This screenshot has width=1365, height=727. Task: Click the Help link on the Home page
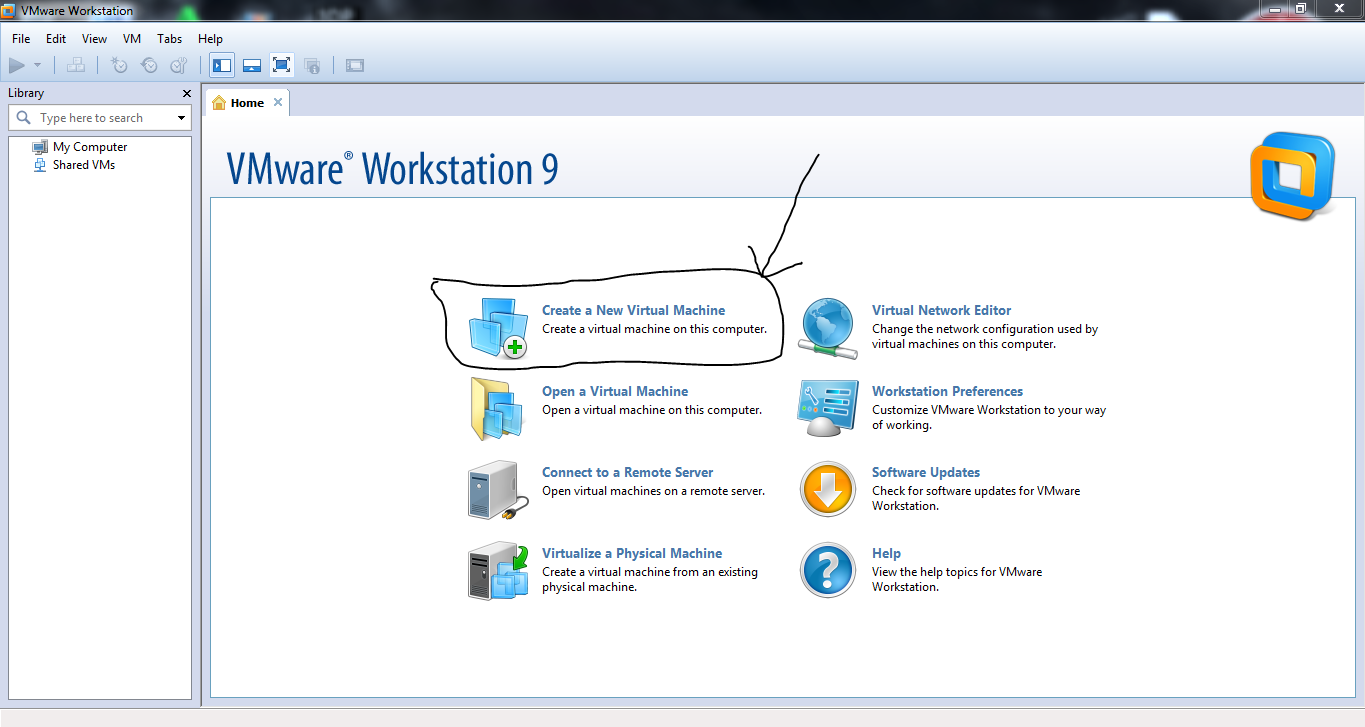click(886, 553)
